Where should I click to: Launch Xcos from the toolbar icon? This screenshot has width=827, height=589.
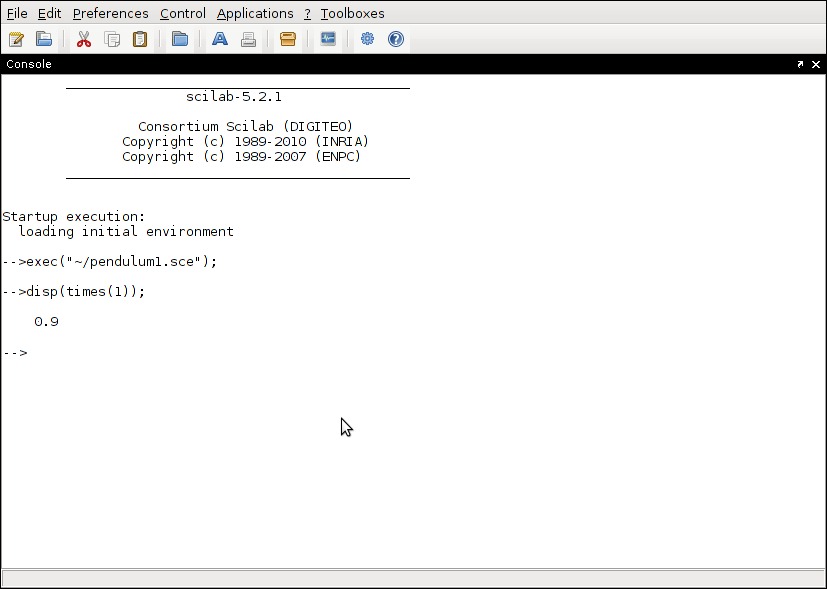click(x=328, y=40)
